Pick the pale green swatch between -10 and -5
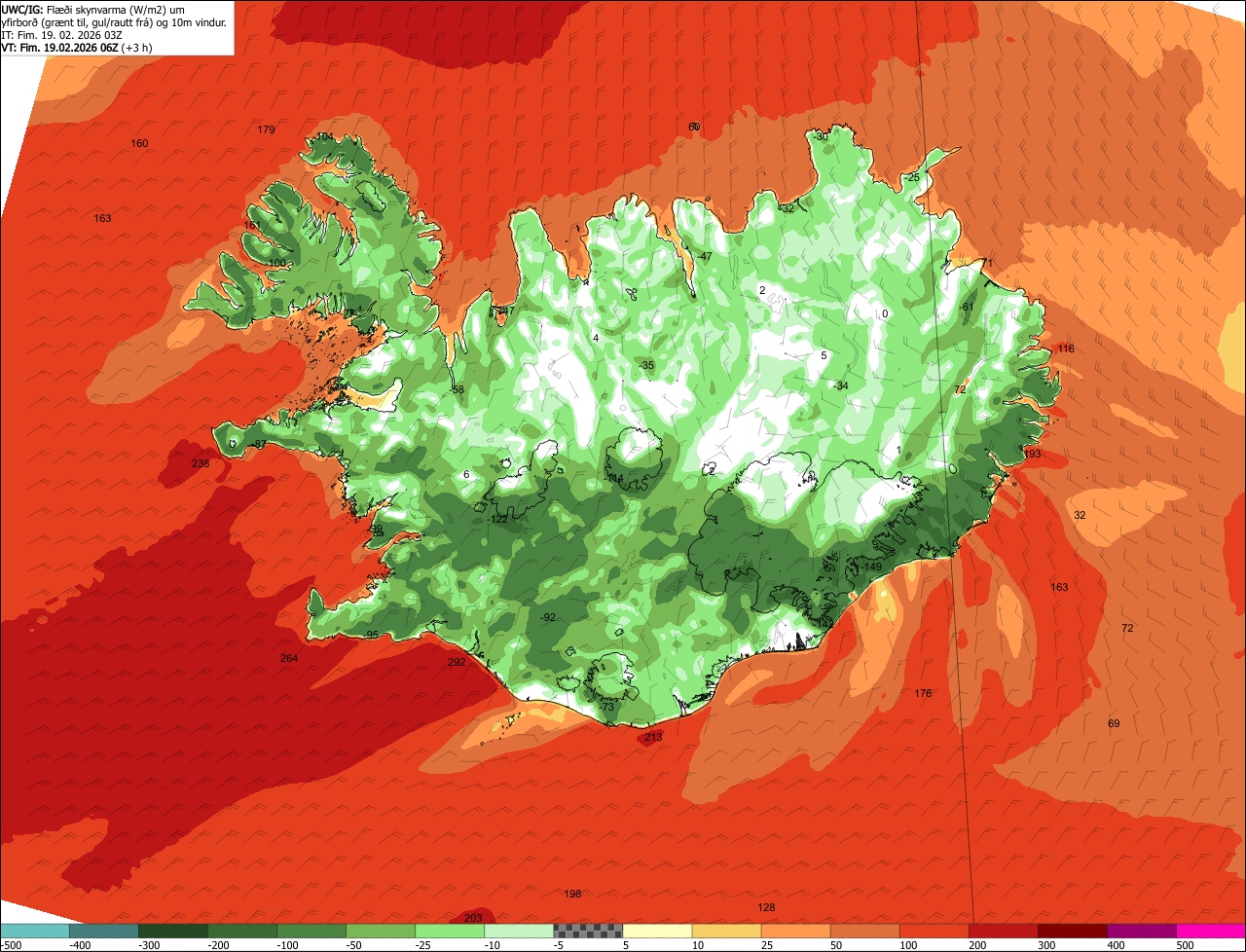 (519, 931)
